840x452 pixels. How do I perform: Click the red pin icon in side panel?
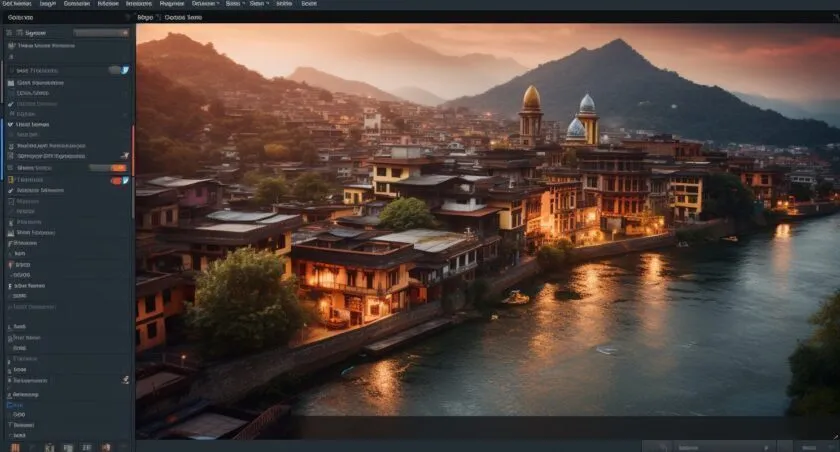tap(10, 265)
